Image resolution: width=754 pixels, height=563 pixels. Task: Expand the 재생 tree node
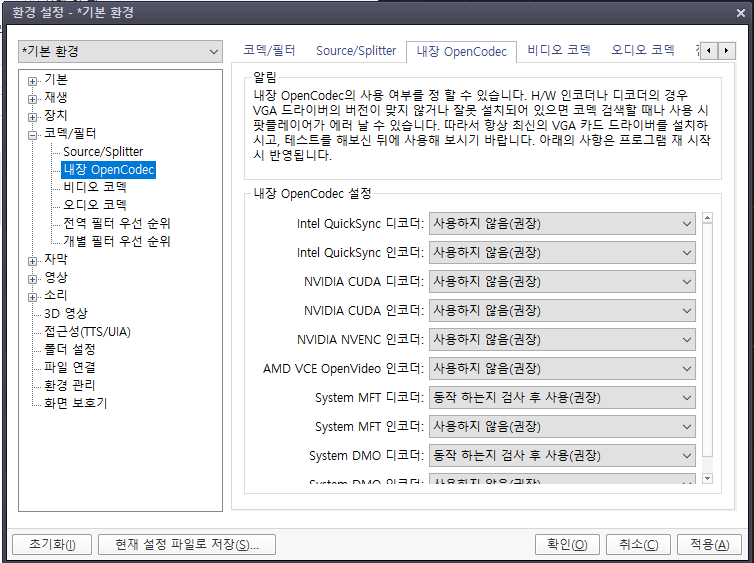pos(33,98)
